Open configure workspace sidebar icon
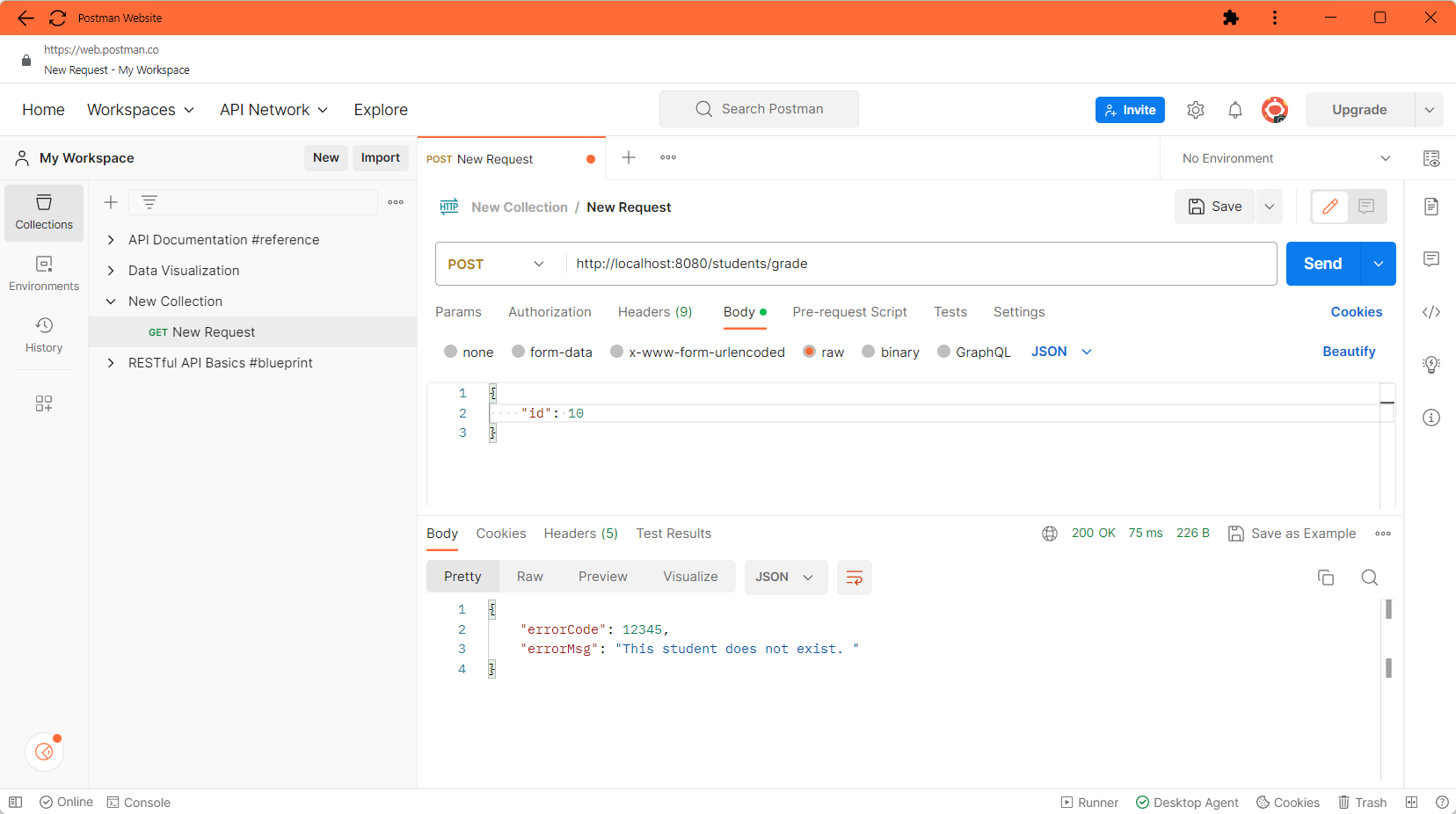This screenshot has width=1456, height=814. click(x=44, y=403)
